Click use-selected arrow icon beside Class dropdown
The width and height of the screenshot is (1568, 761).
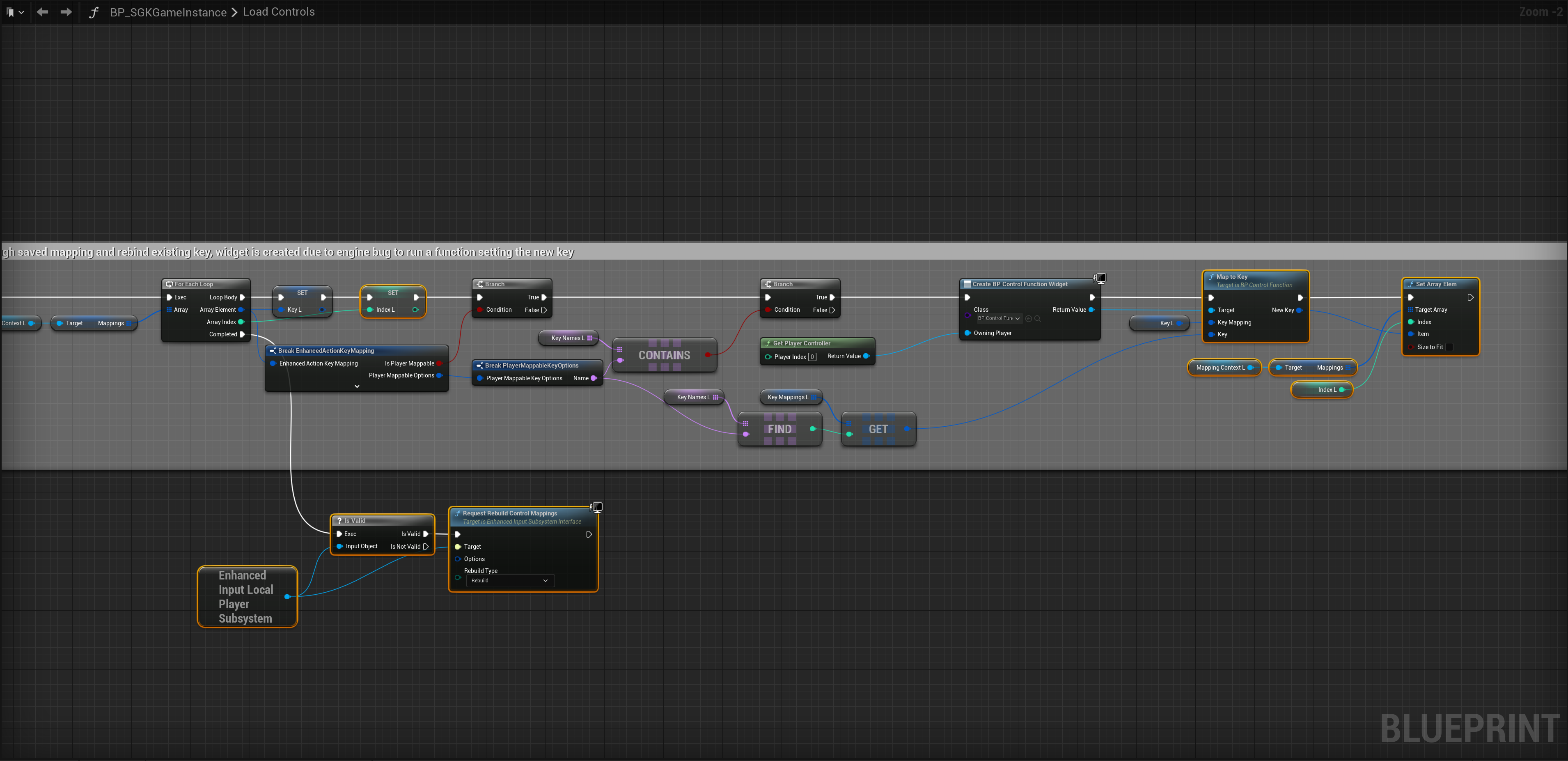tap(1029, 318)
